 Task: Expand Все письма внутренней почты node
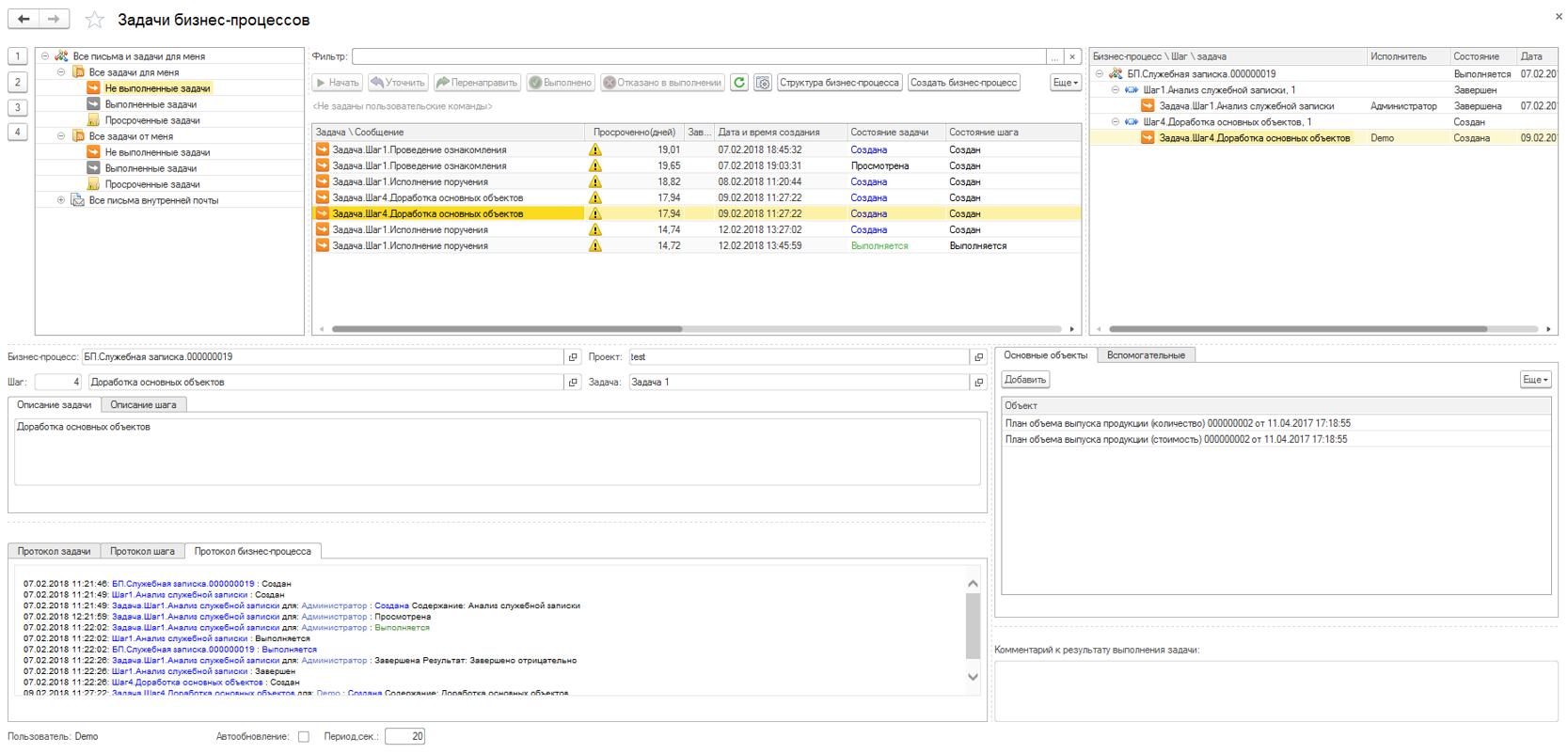coord(61,200)
